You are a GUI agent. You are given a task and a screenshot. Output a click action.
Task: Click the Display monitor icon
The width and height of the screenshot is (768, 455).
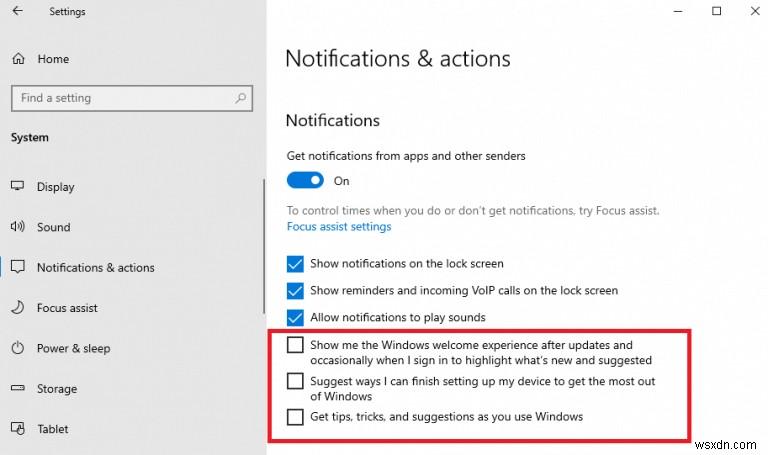click(18, 186)
